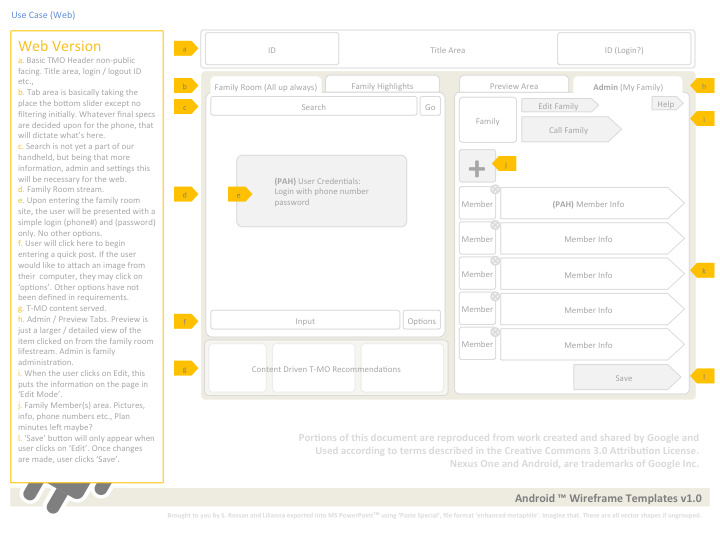720x540 pixels.
Task: Click the Web Version title
Action: click(x=60, y=46)
